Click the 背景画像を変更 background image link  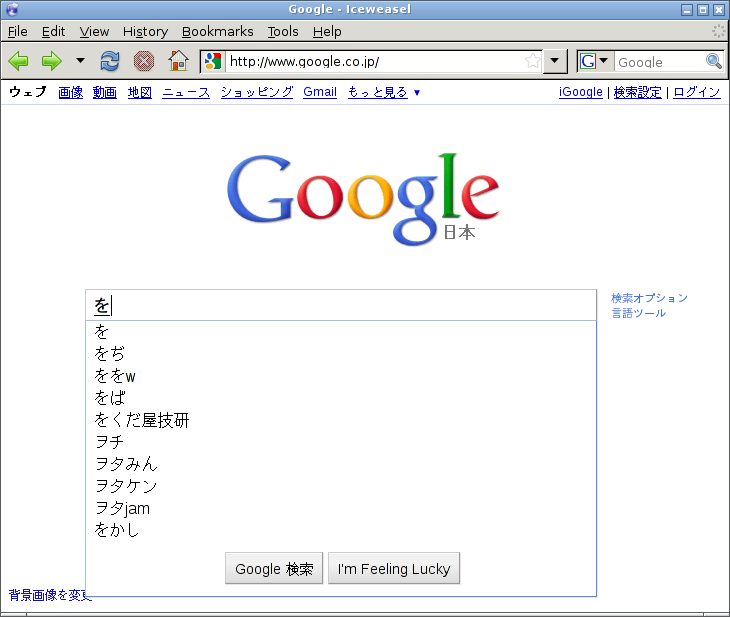50,595
